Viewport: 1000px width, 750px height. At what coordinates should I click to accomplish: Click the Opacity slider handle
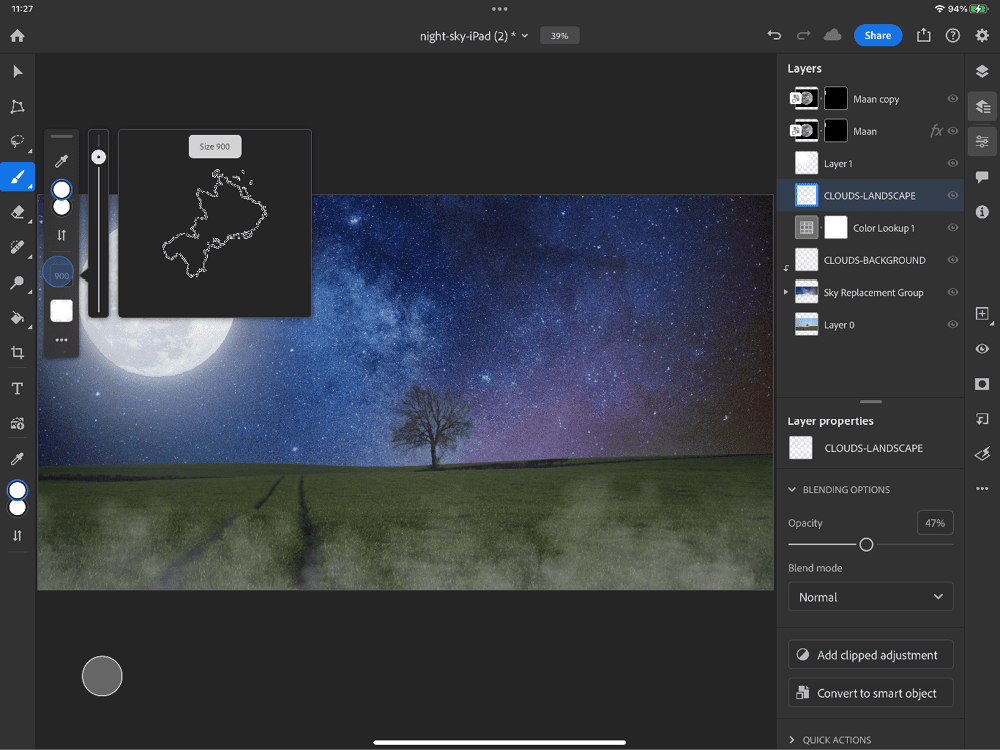click(866, 545)
